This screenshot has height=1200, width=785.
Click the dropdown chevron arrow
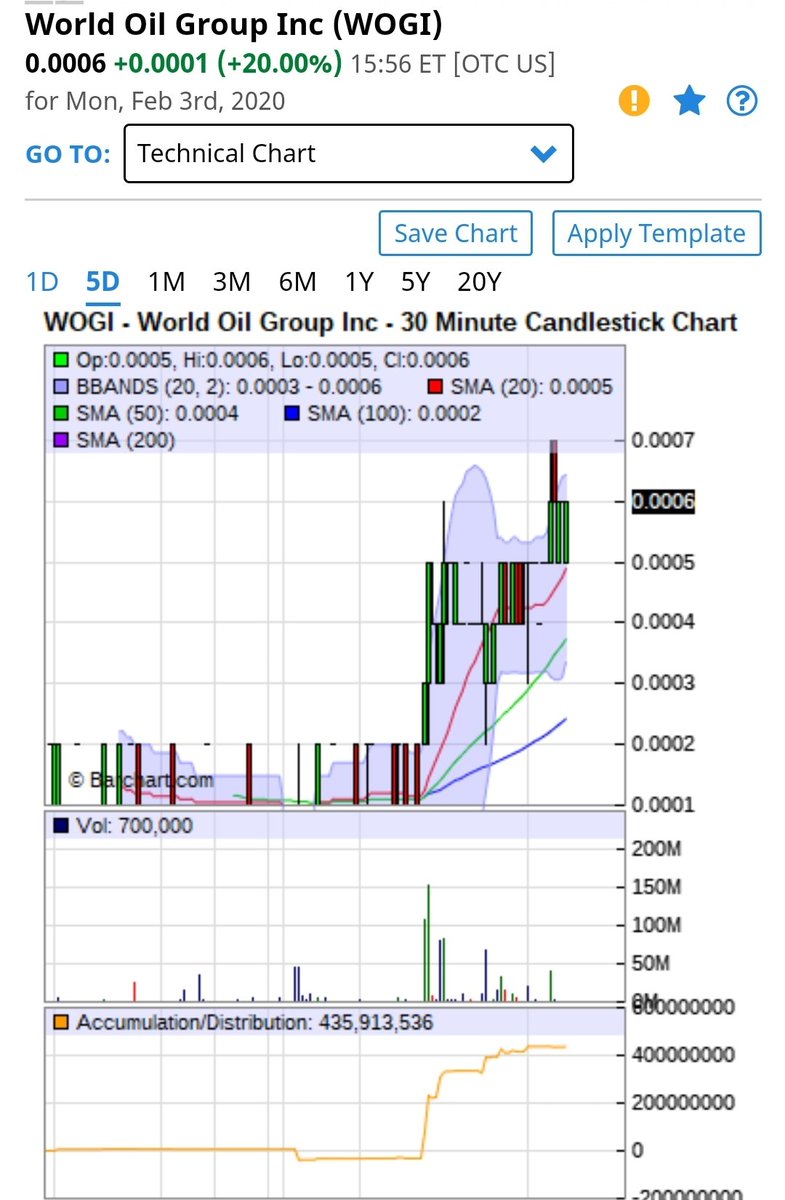(x=543, y=154)
